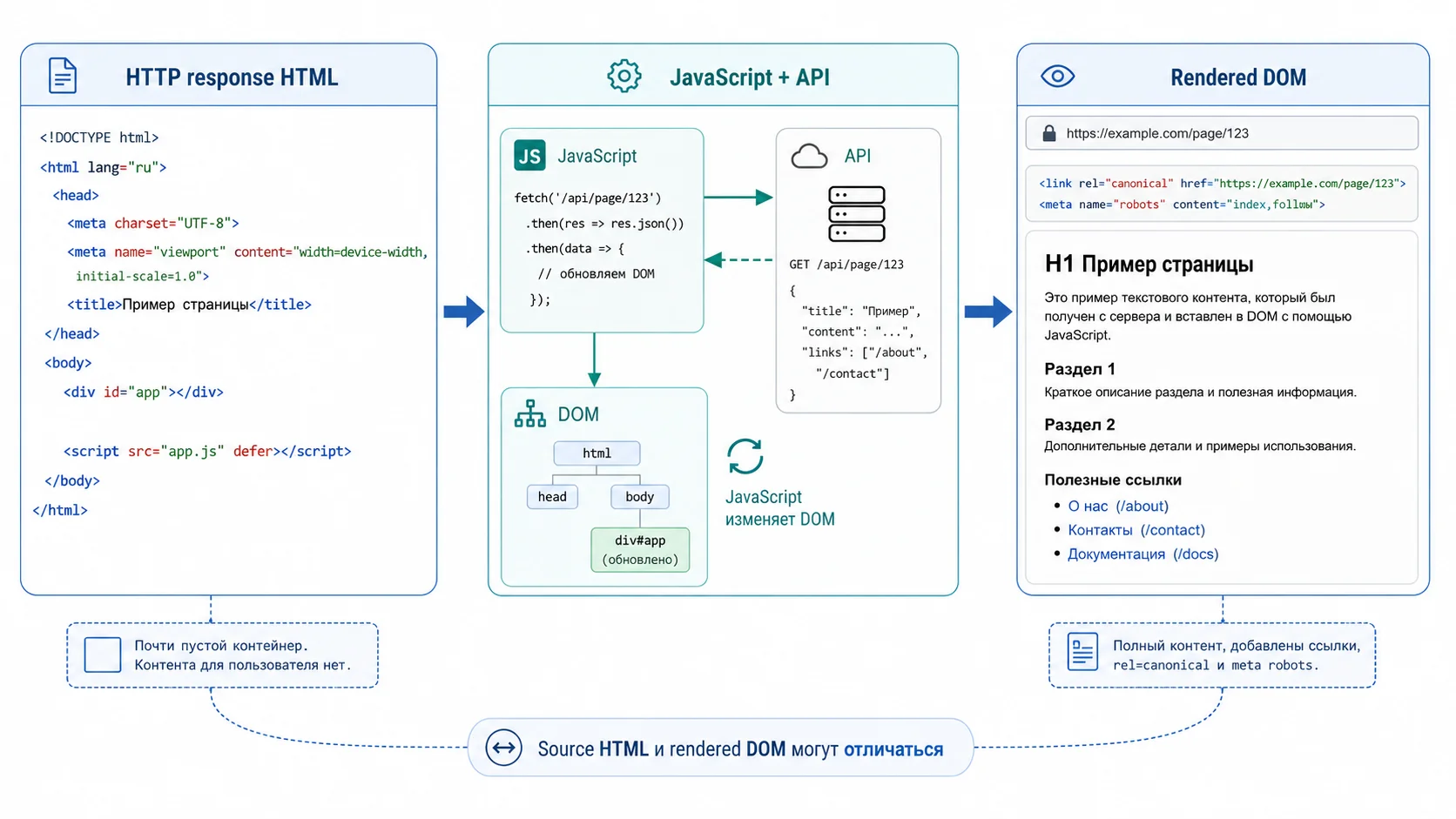Click the <script src="app.js" defer> line
This screenshot has height=819, width=1456.
(x=207, y=452)
